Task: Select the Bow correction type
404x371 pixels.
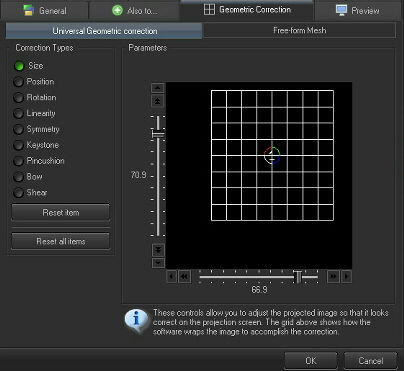Action: click(x=28, y=177)
